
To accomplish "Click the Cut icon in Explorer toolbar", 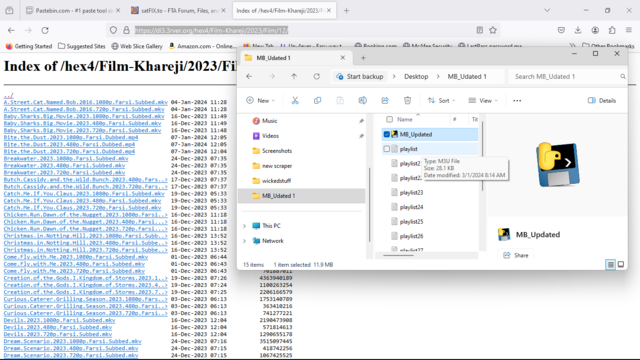I will pos(295,100).
